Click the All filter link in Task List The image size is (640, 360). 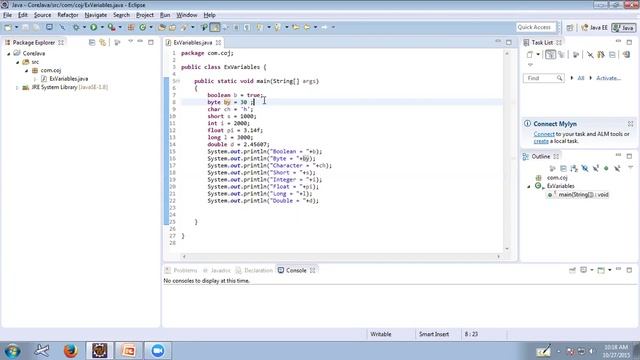point(580,78)
